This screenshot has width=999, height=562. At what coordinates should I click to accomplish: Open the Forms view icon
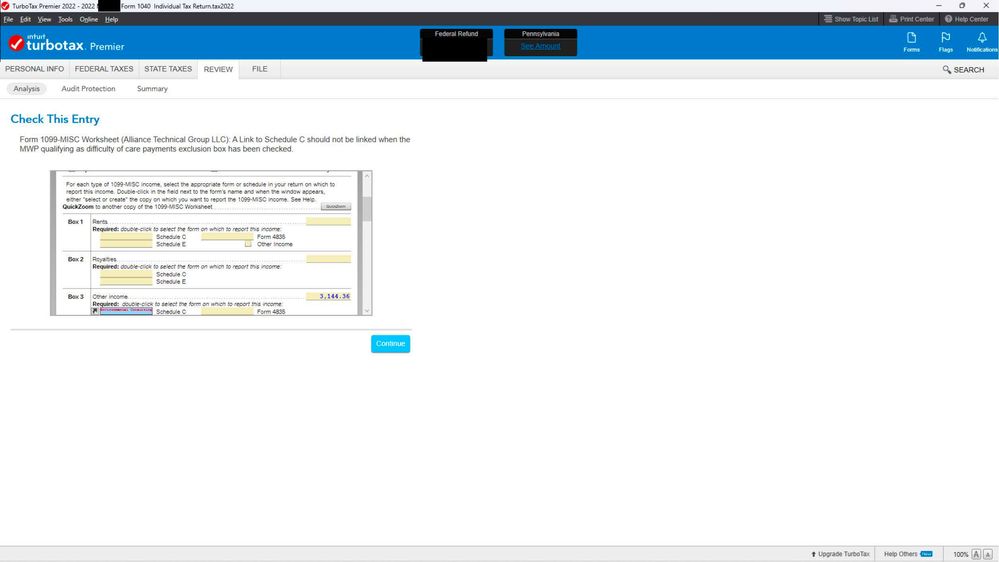(x=911, y=41)
